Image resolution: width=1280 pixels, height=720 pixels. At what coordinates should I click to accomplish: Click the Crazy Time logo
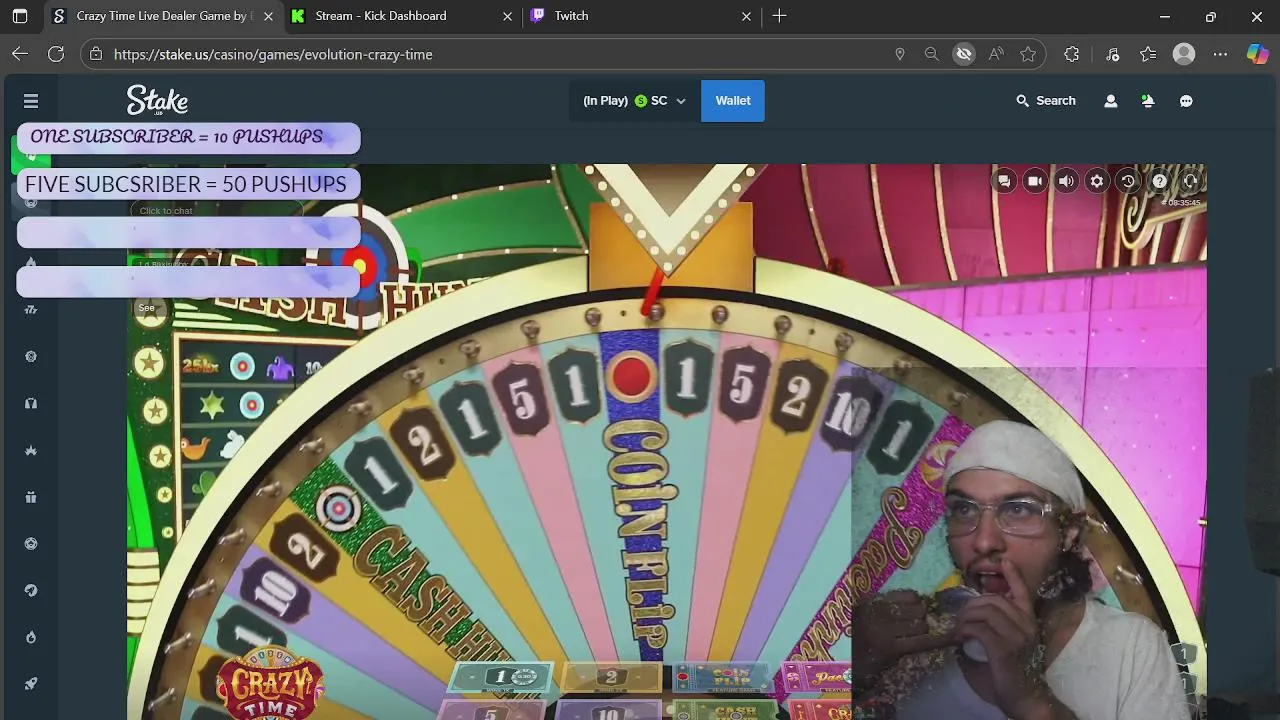point(270,684)
